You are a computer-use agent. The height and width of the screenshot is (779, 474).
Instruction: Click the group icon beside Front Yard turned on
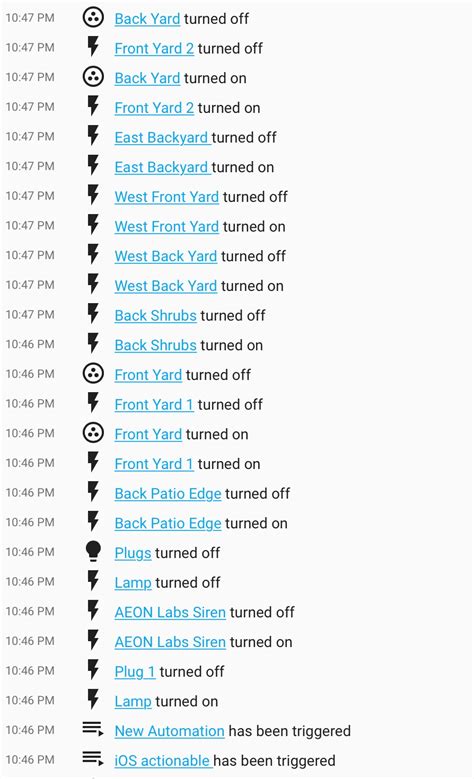tap(93, 433)
